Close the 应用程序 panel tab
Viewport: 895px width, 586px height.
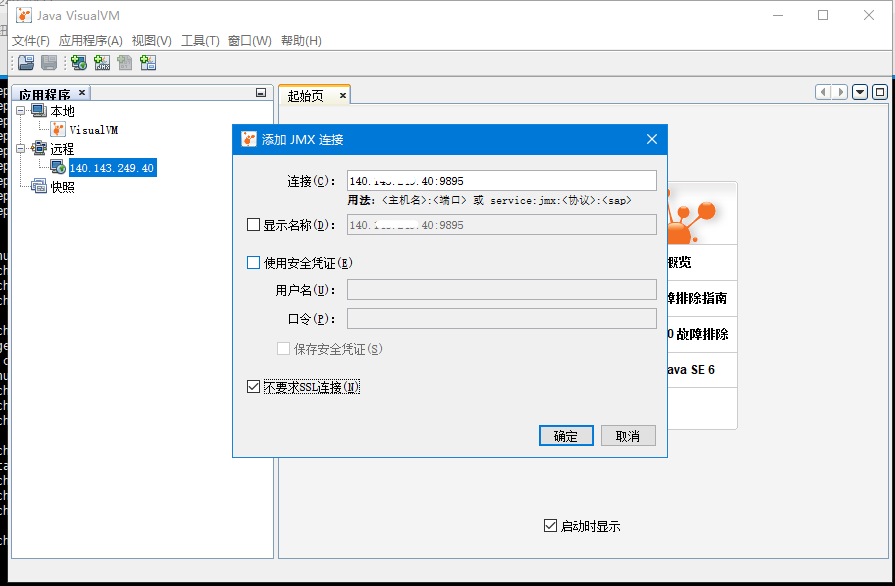(82, 92)
